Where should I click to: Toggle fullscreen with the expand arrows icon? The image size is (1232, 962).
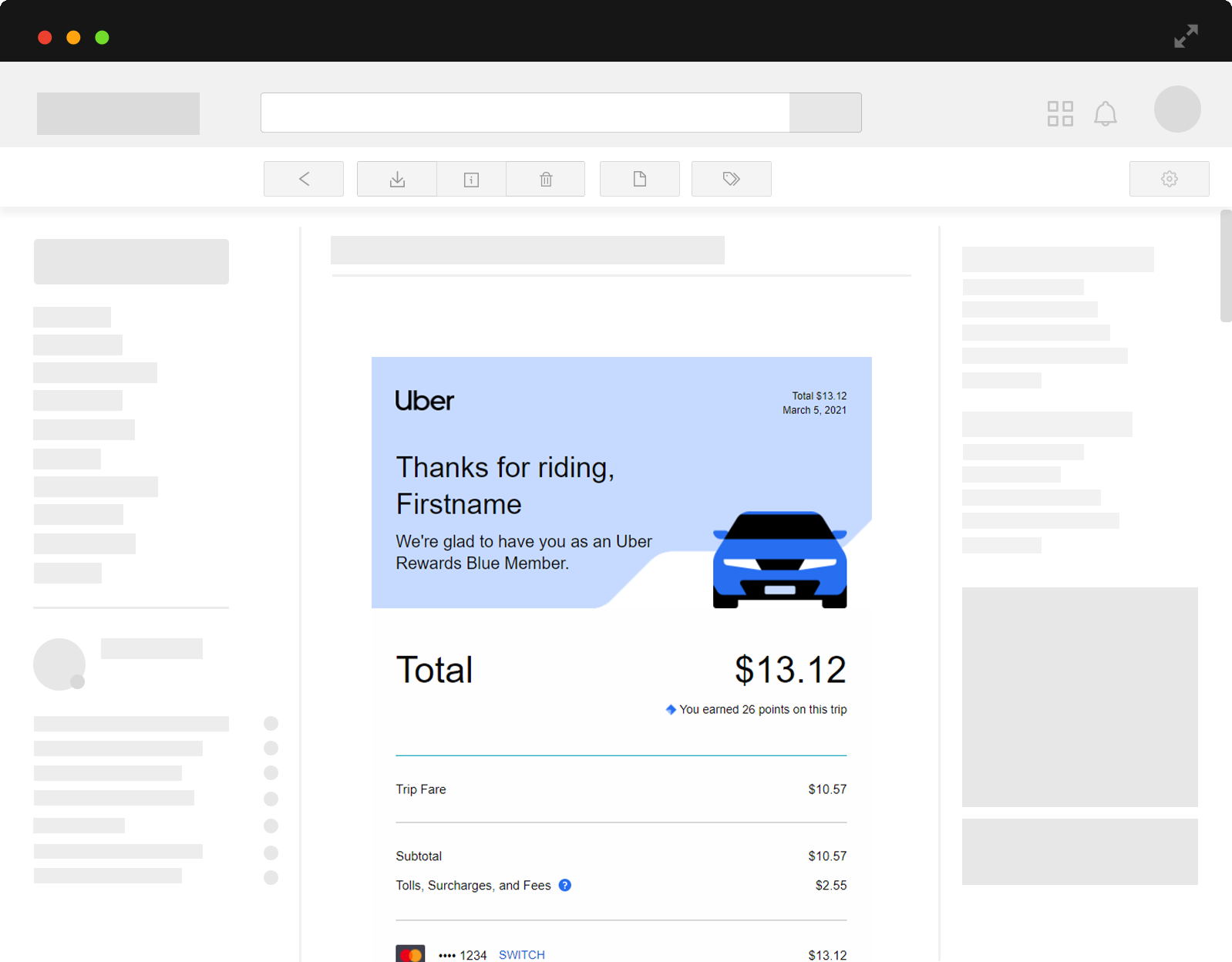(1186, 36)
